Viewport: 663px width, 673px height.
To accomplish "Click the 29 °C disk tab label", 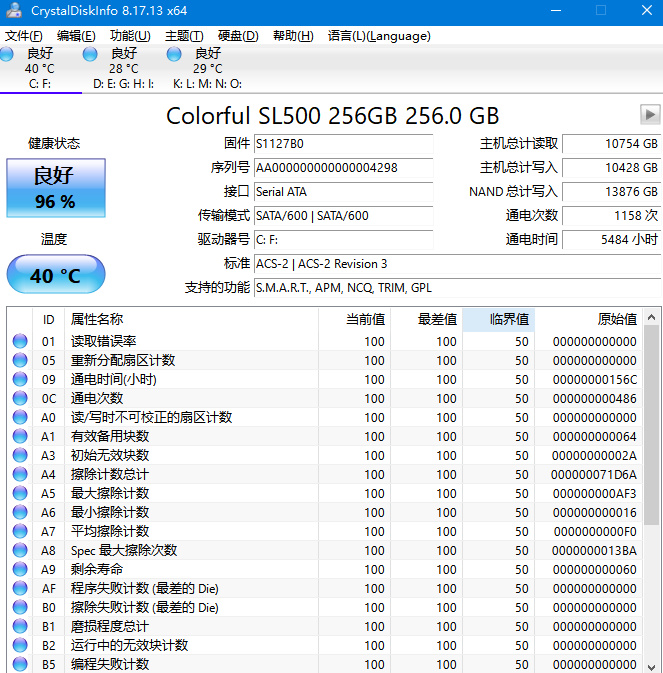I will pyautogui.click(x=208, y=69).
